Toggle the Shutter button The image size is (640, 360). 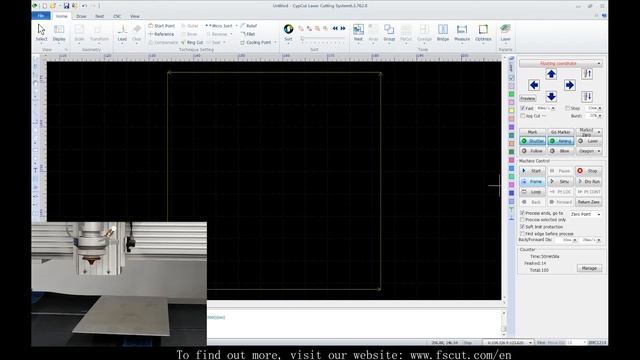(532, 141)
